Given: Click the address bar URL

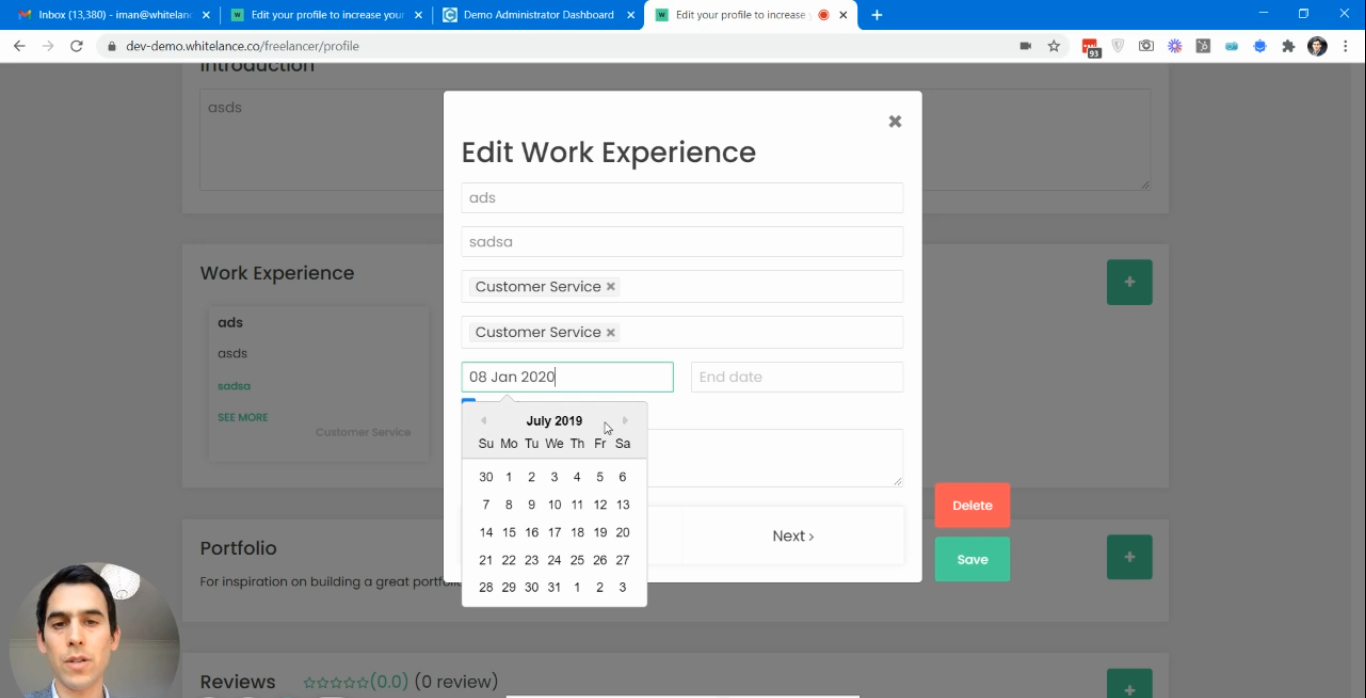Looking at the screenshot, I should [242, 46].
